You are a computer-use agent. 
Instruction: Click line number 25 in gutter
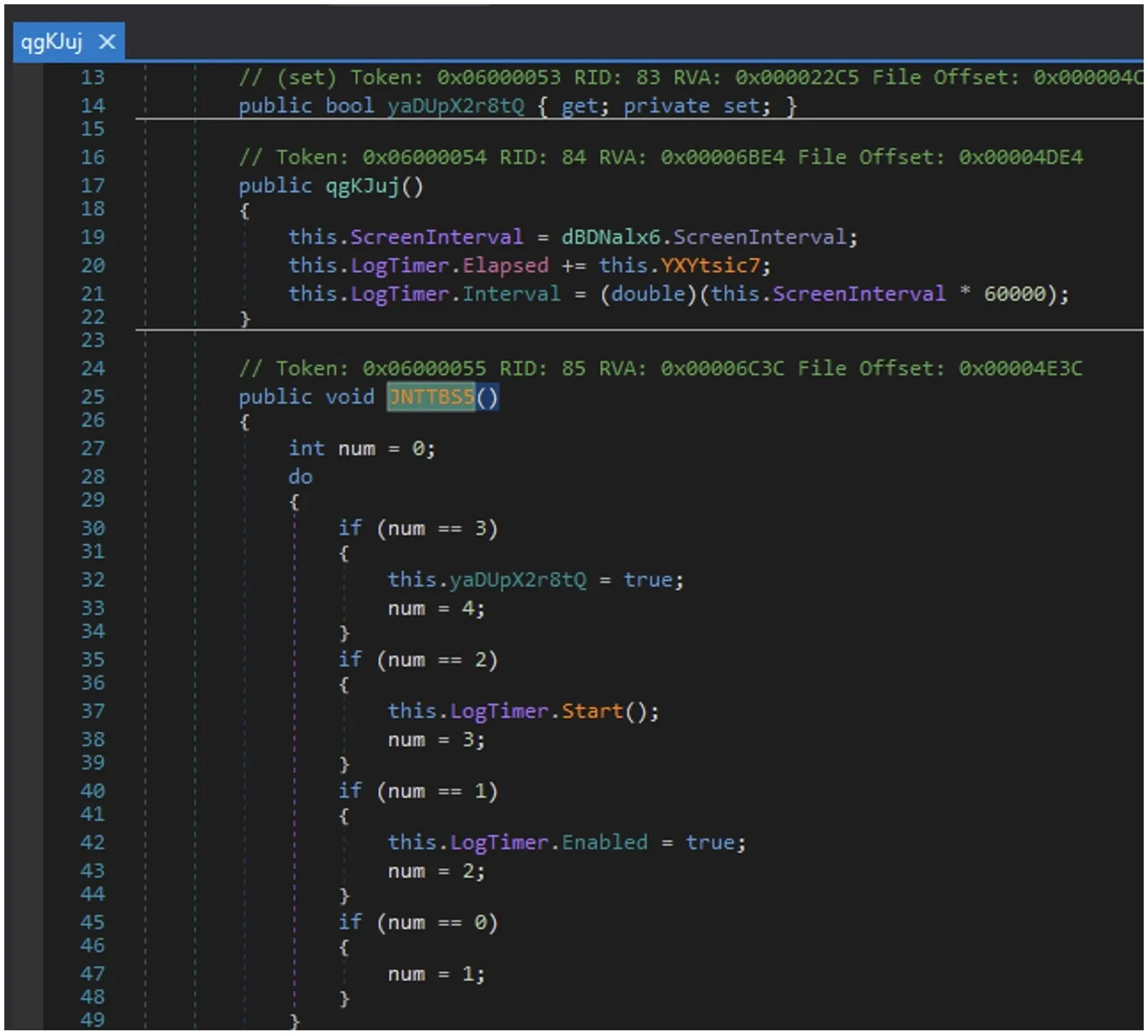point(92,397)
